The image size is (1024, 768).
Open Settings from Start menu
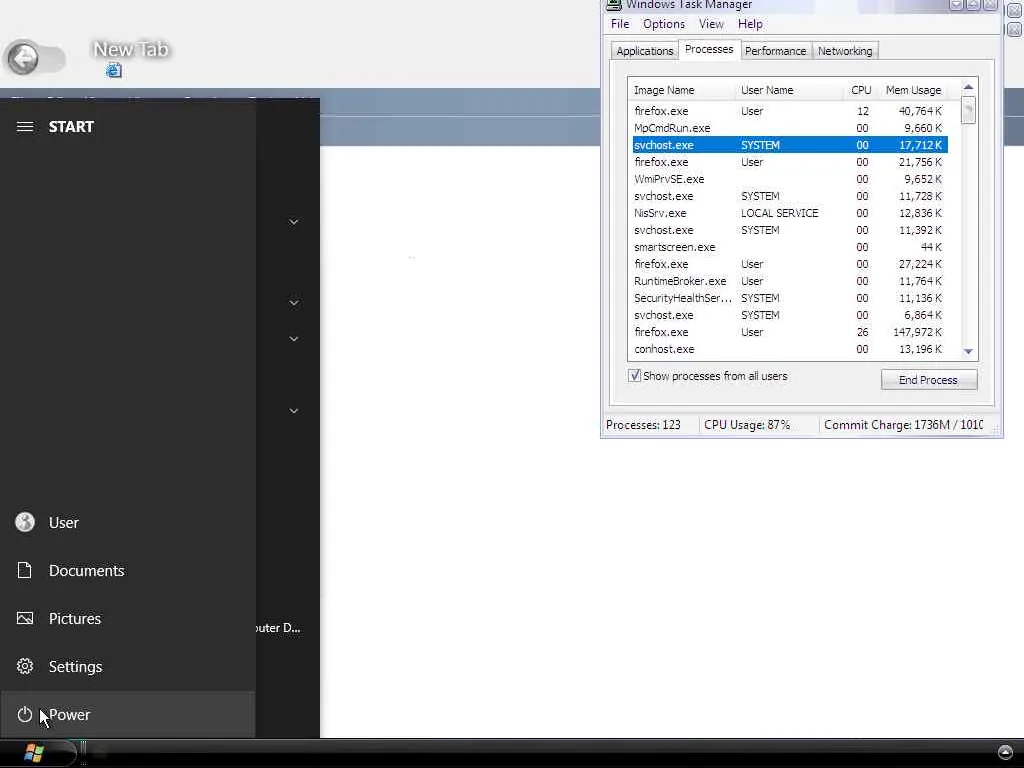tap(128, 666)
